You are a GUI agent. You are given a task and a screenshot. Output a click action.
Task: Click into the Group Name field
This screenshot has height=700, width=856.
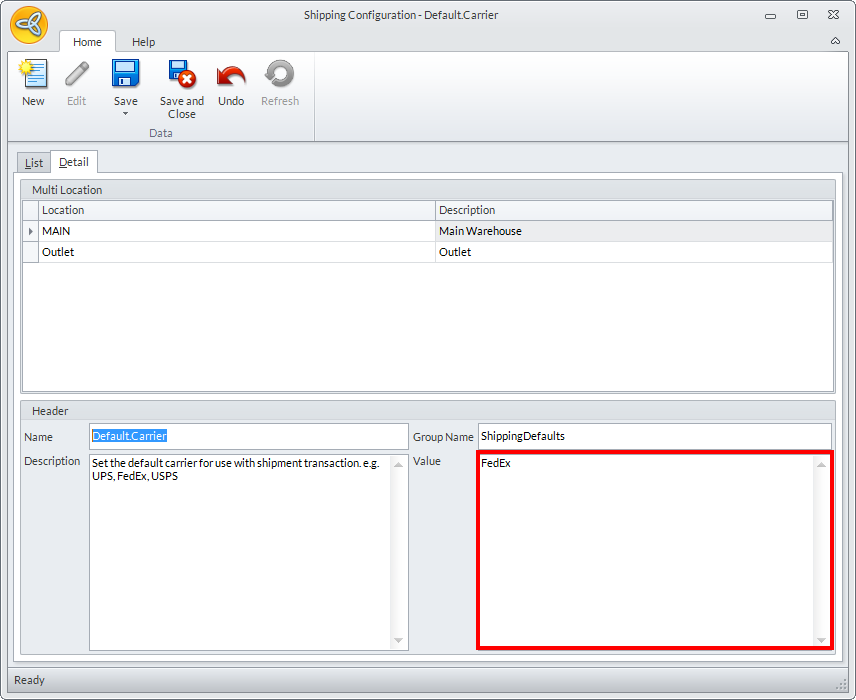(655, 436)
